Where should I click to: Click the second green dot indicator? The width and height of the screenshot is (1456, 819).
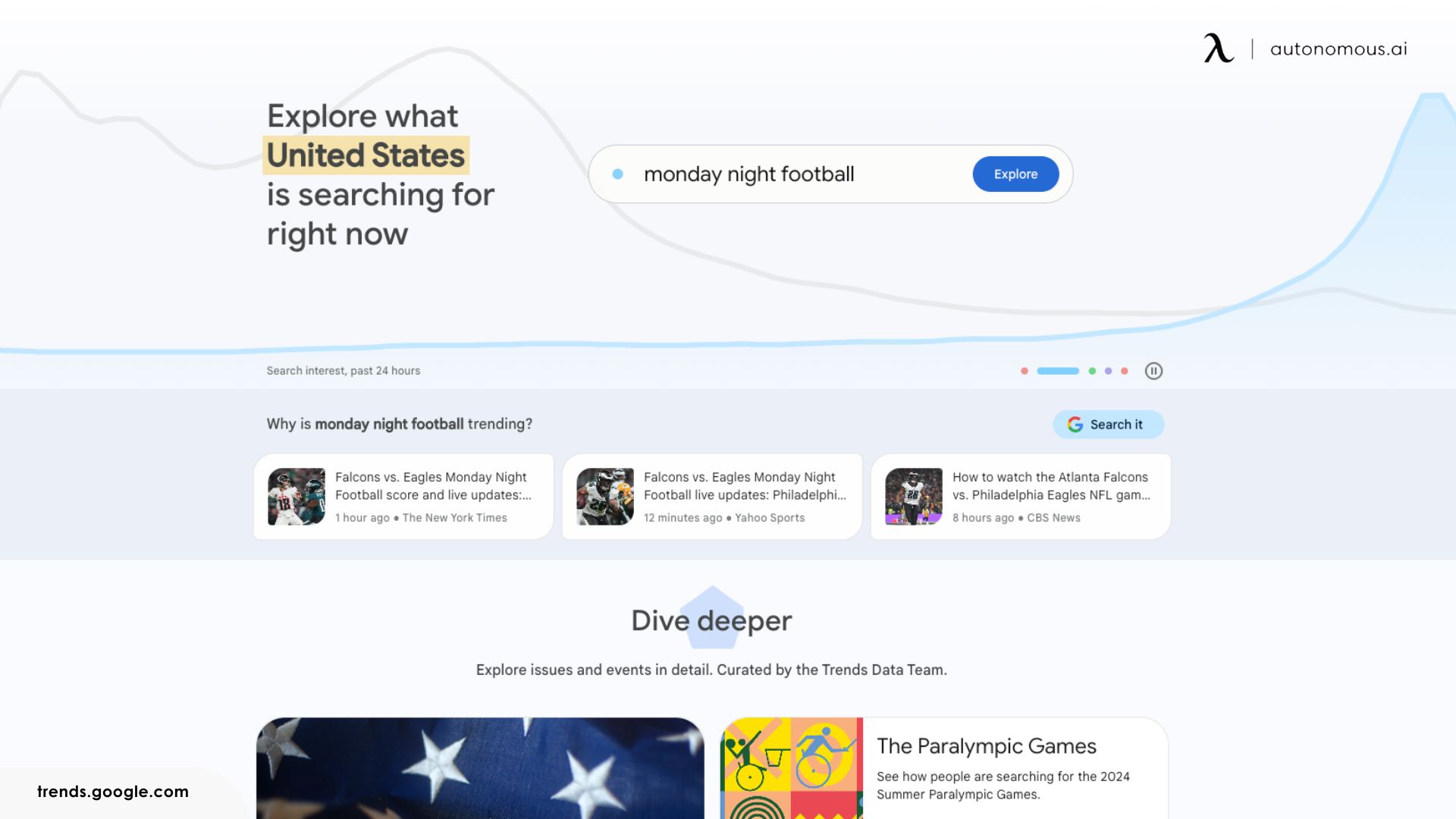coord(1091,371)
